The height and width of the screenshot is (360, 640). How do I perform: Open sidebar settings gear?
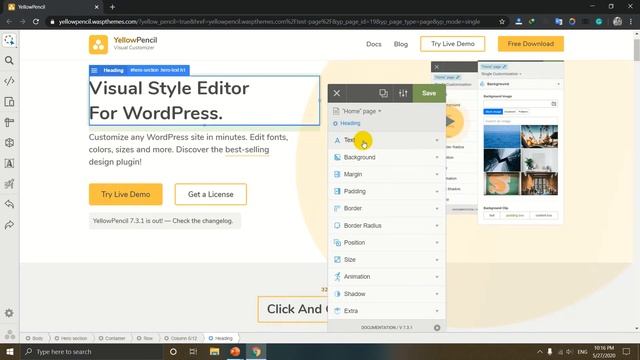tap(9, 313)
